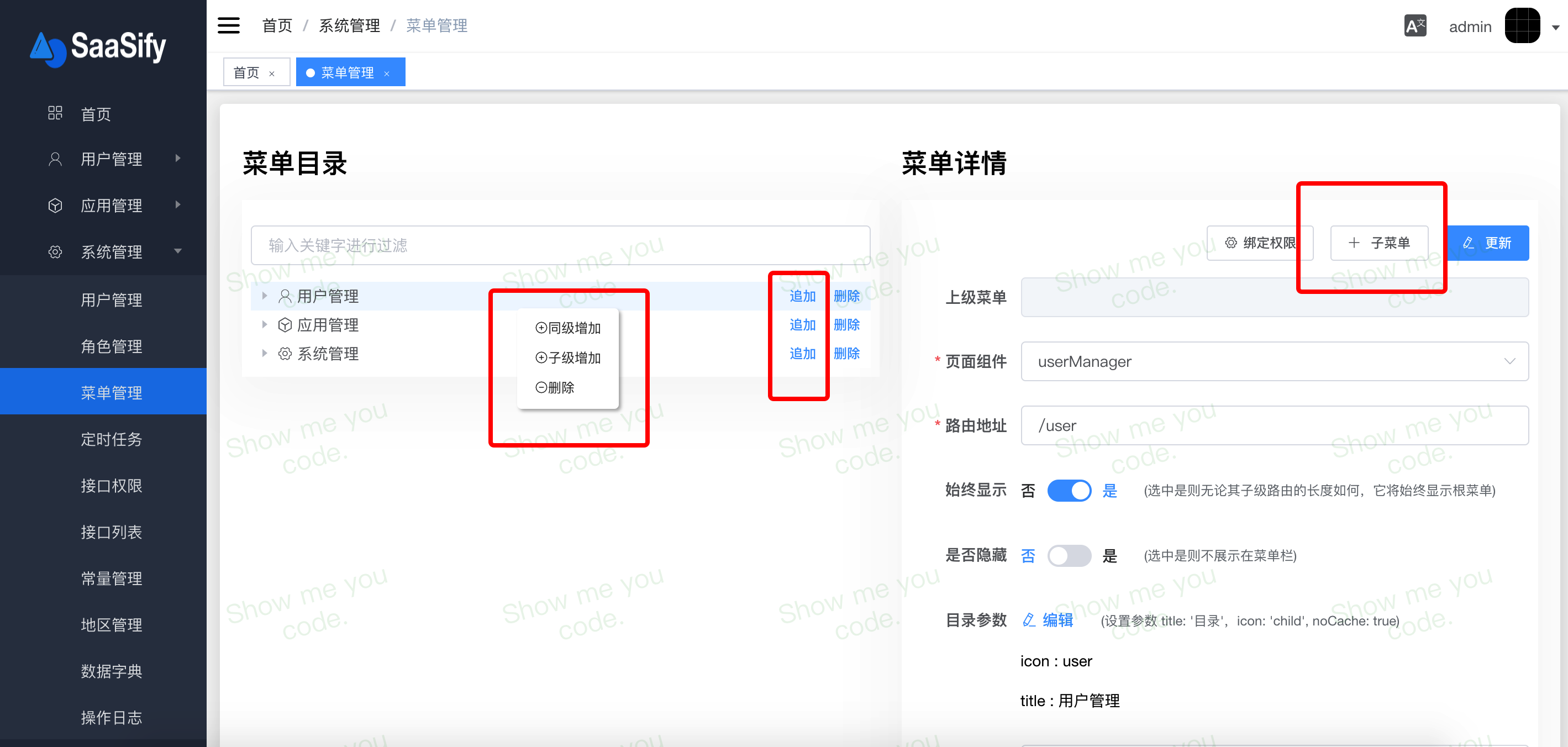Close the 菜单管理 tab
The width and height of the screenshot is (1568, 747).
click(386, 73)
